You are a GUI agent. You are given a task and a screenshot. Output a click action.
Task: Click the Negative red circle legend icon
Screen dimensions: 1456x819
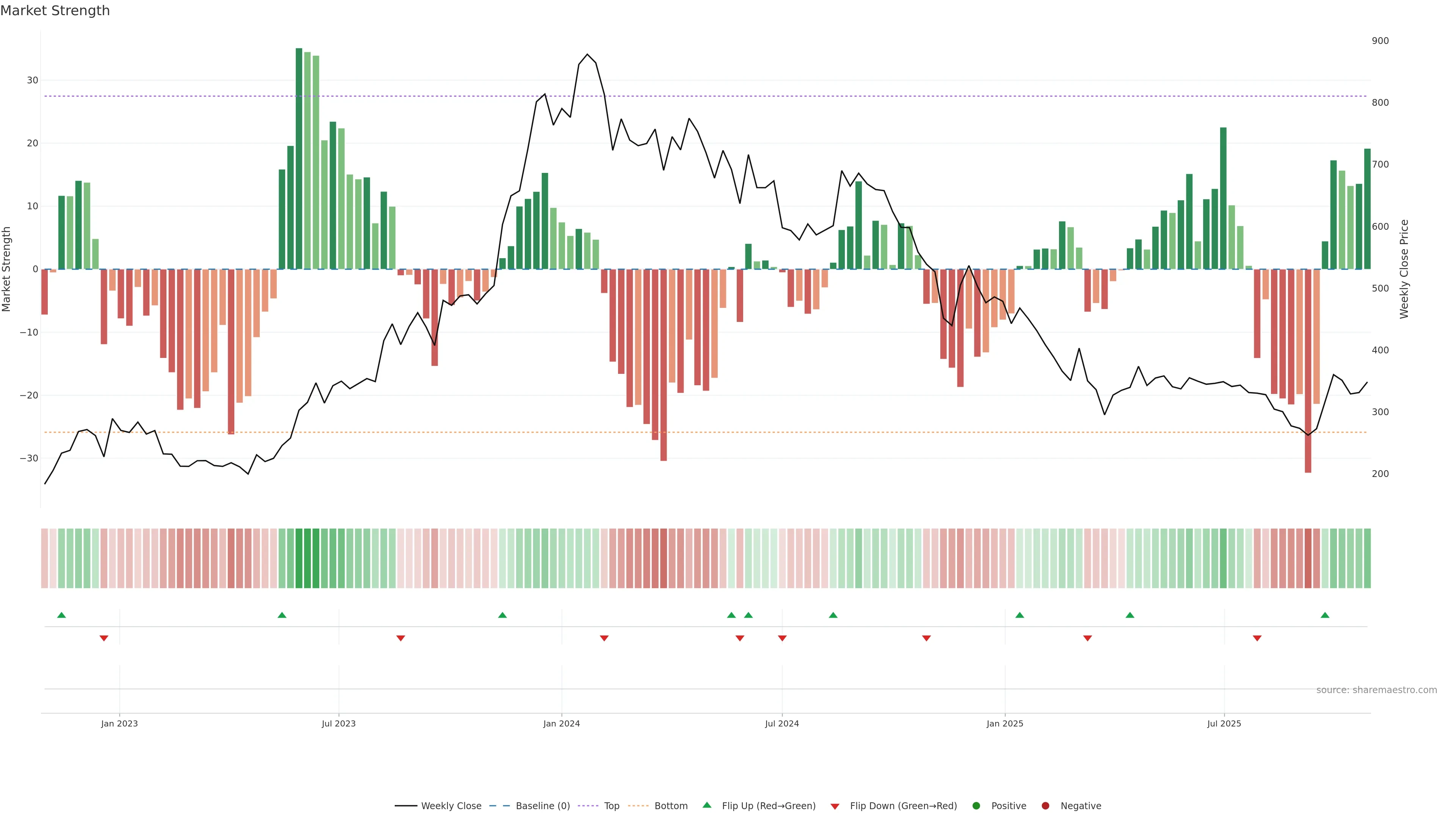tap(1045, 806)
